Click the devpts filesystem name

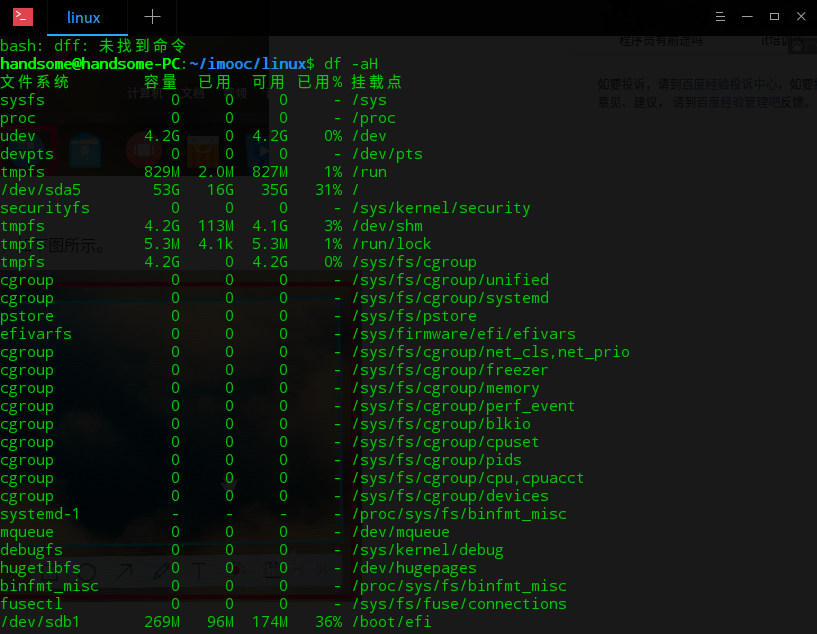[x=27, y=154]
